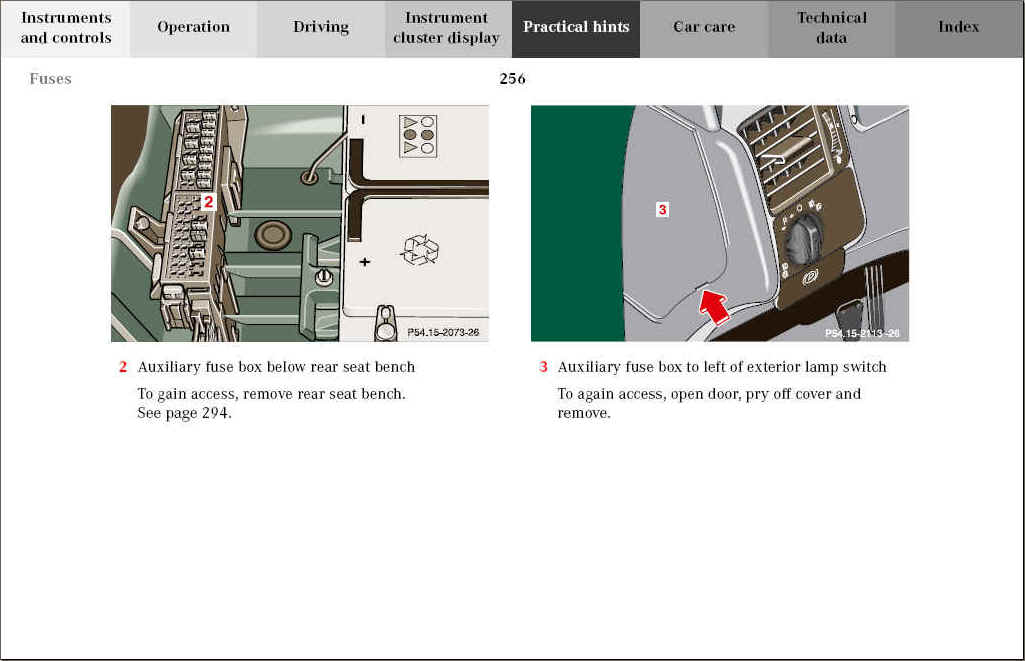1025x661 pixels.
Task: Open the Car care tab
Action: click(704, 28)
